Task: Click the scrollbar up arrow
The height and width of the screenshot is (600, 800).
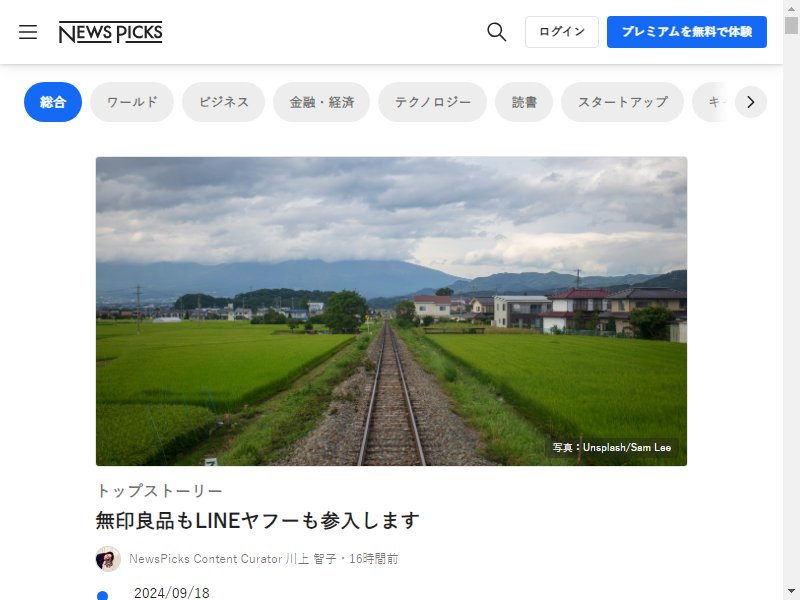Action: point(791,8)
